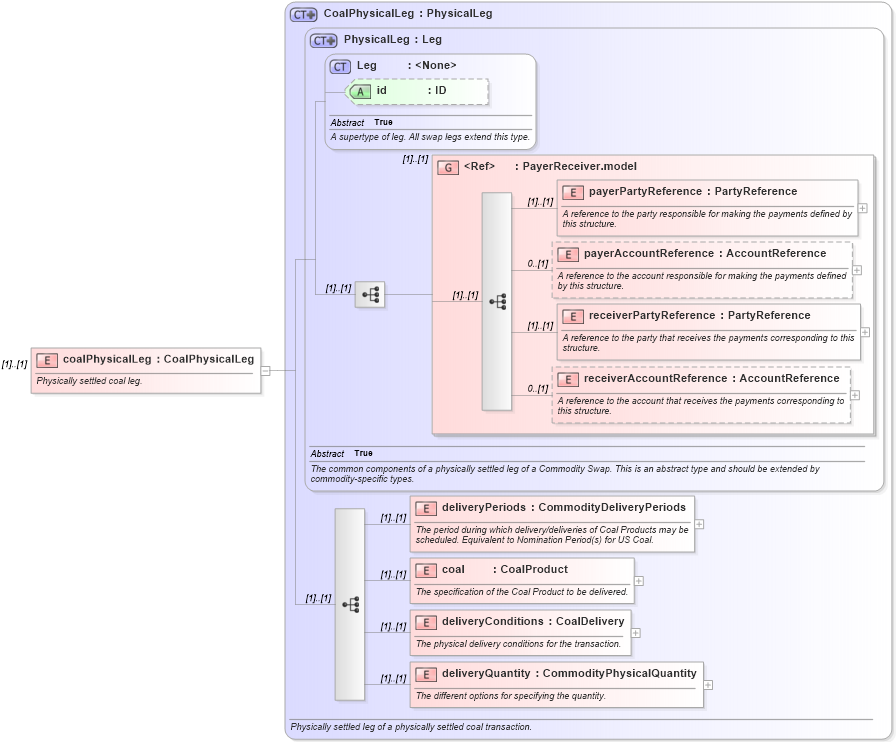Select deliveryQuantity : CommodityPhysicalQuantity label
This screenshot has width=896, height=742.
pos(569,673)
